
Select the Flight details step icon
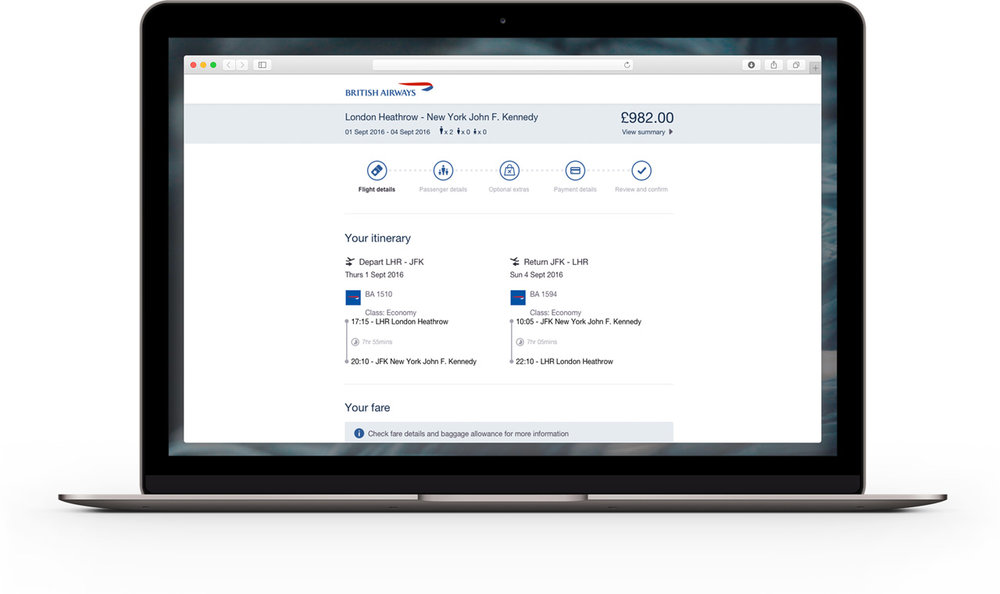(x=377, y=170)
